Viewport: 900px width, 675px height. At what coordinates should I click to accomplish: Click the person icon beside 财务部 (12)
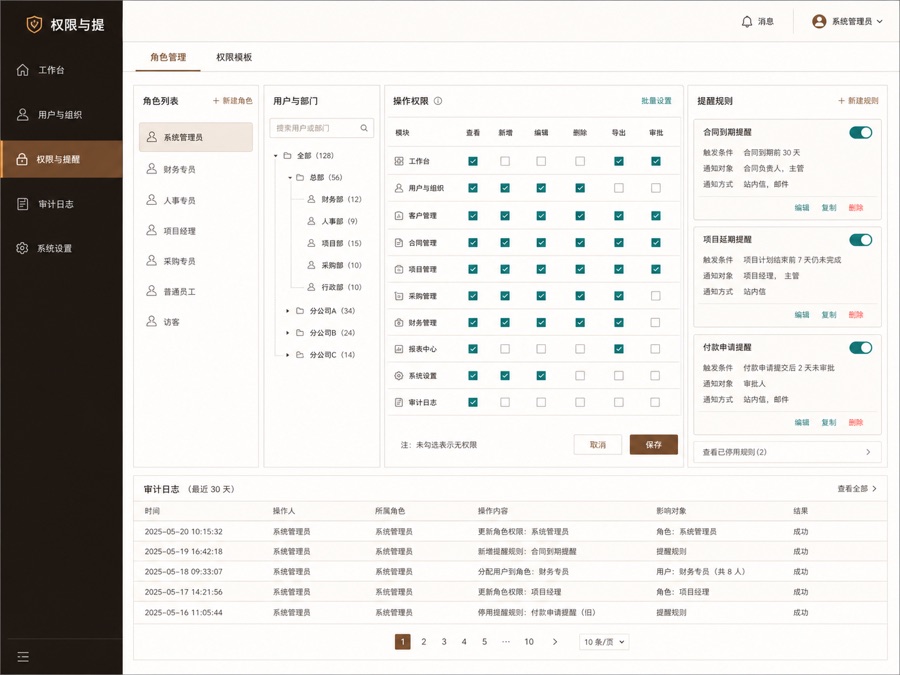[x=311, y=199]
